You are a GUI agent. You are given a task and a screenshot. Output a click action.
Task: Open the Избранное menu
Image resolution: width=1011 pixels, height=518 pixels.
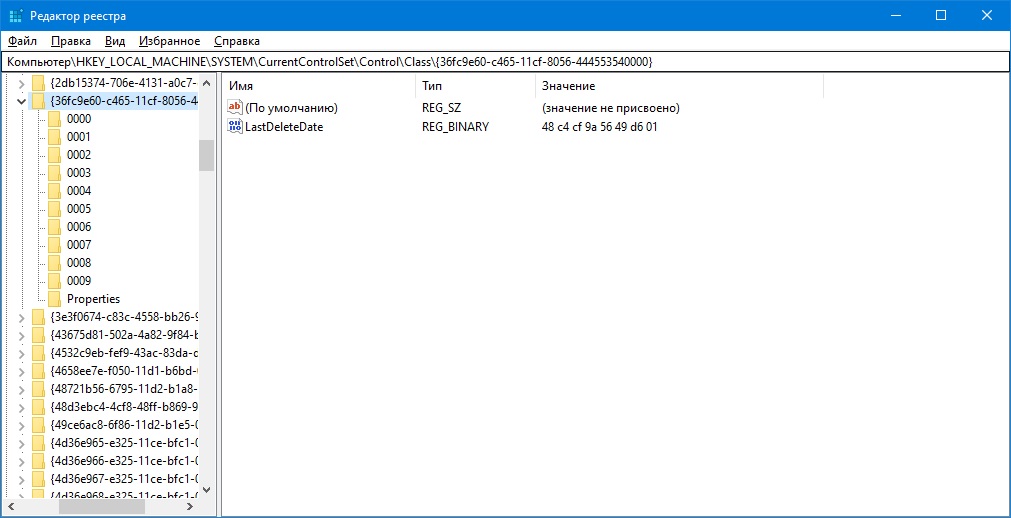[x=169, y=41]
